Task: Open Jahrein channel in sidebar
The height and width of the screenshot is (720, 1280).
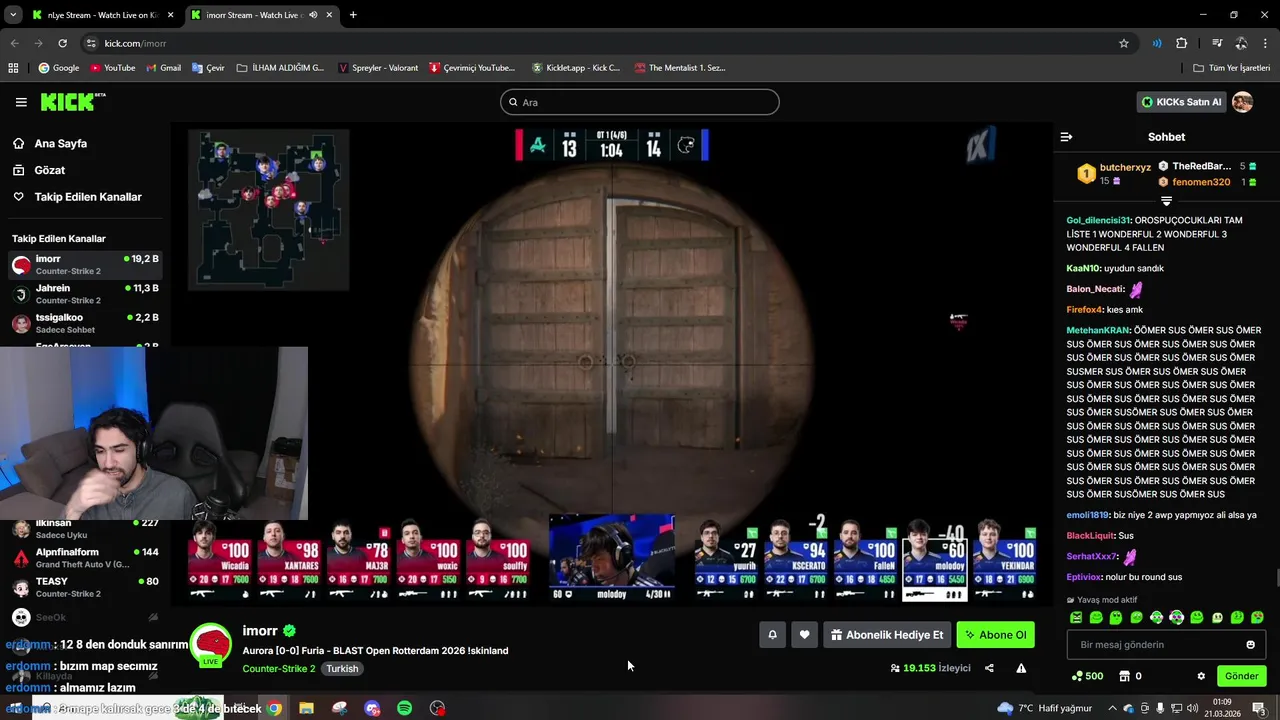Action: pos(85,294)
